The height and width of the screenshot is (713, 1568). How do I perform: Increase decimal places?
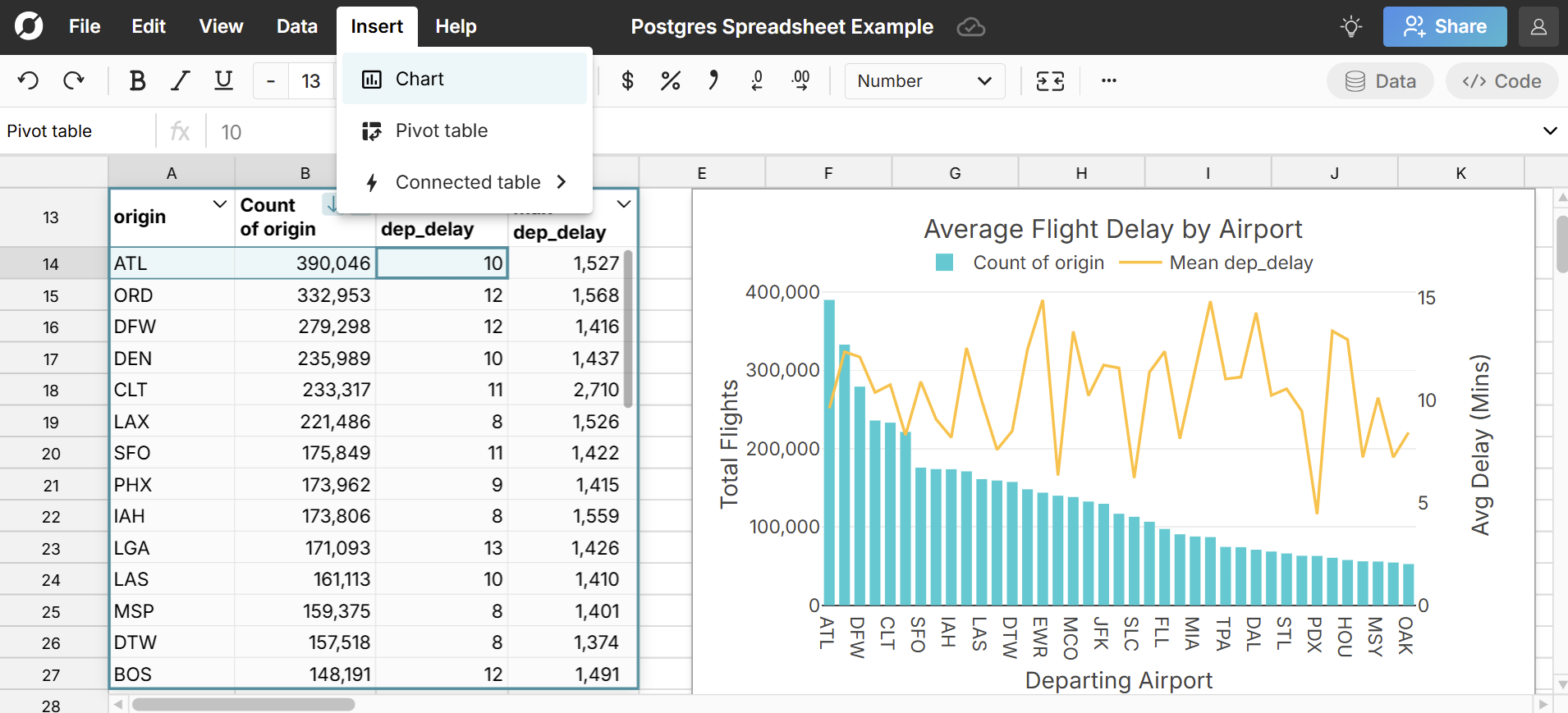800,80
